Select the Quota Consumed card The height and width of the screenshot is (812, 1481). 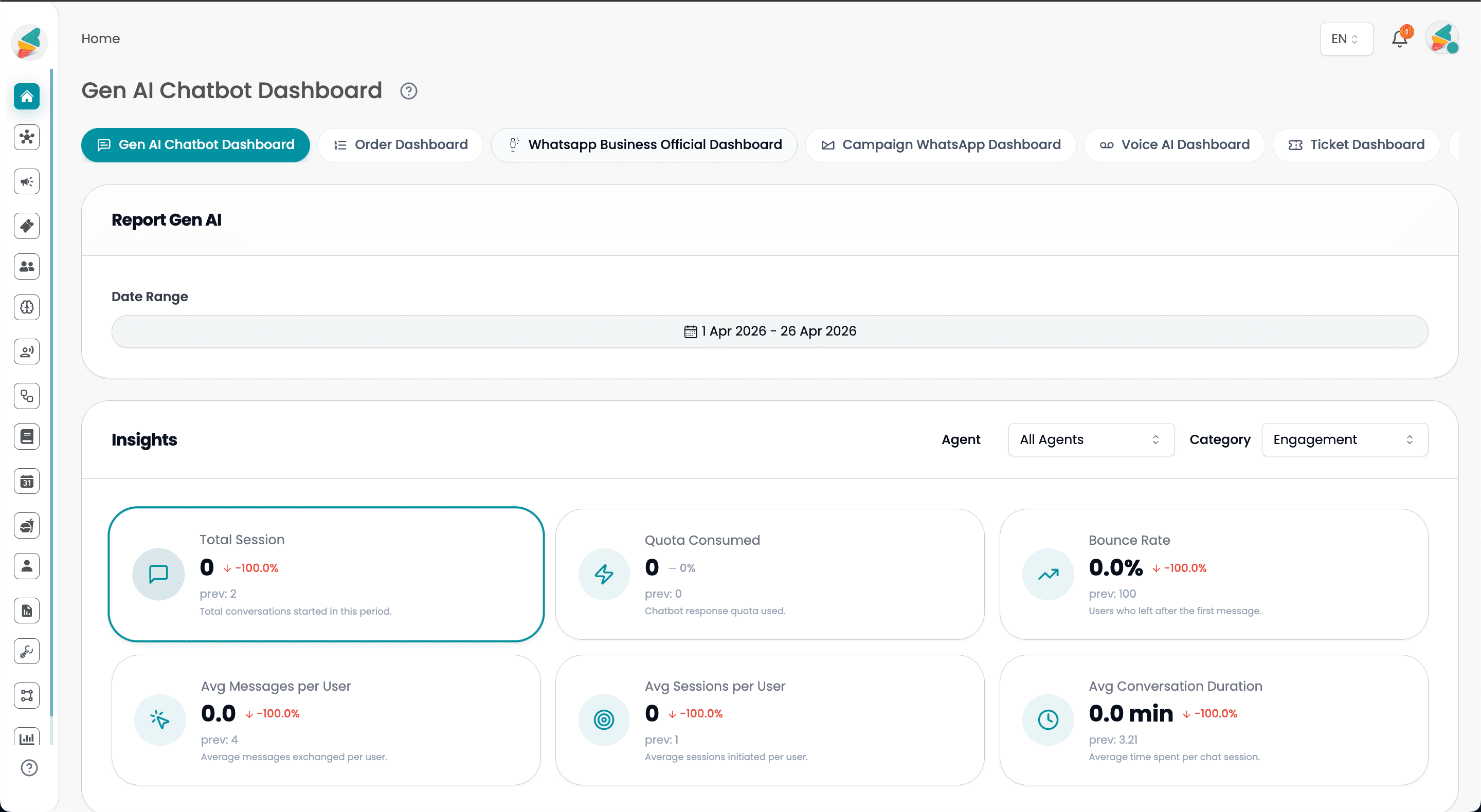tap(769, 574)
